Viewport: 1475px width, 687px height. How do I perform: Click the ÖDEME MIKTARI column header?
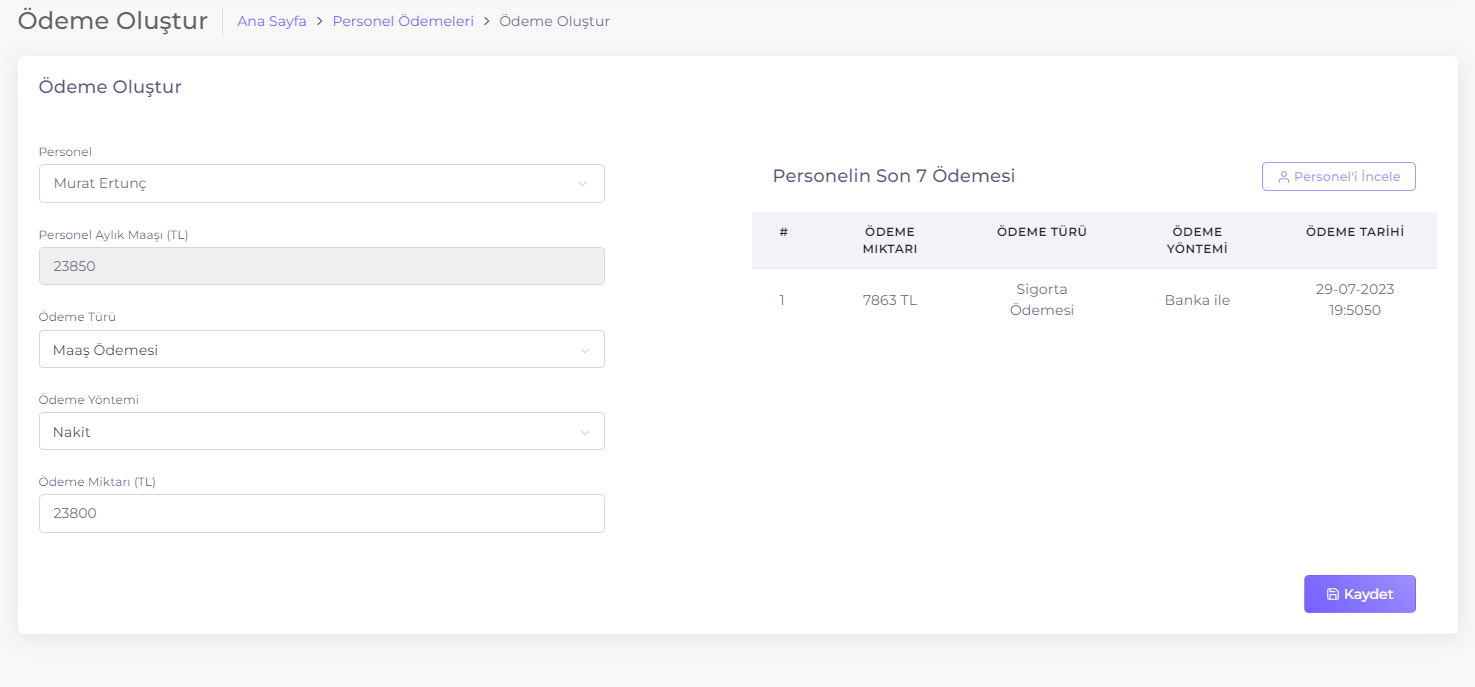889,240
